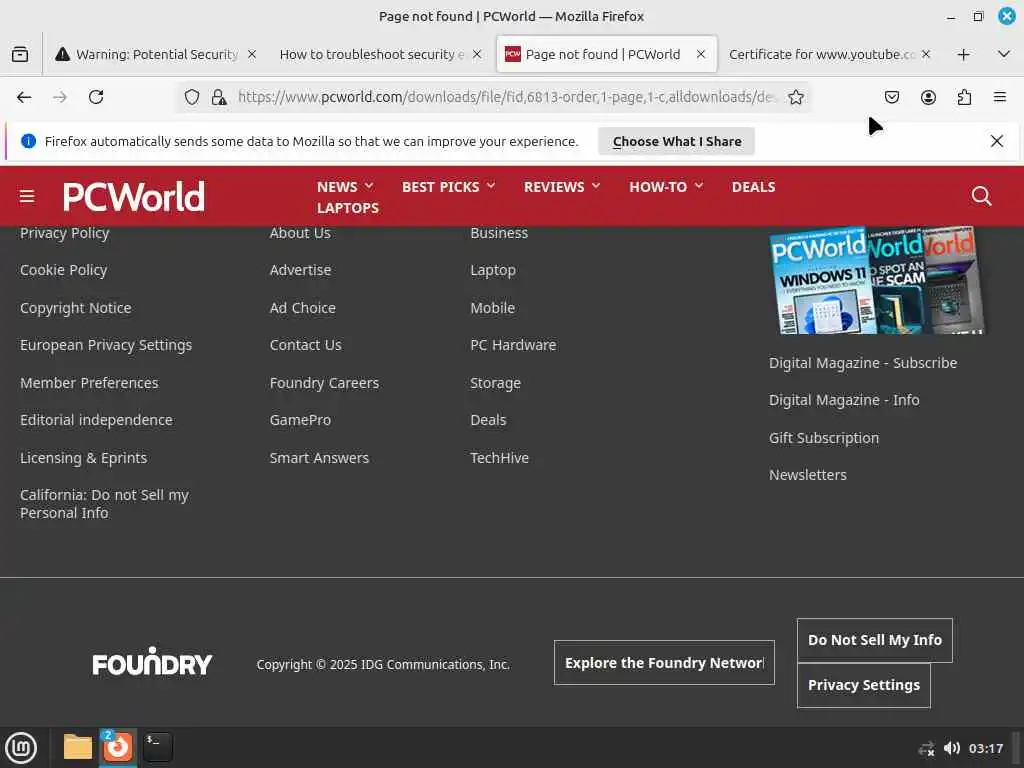
Task: Click the Foundry logo in the footer
Action: [152, 662]
